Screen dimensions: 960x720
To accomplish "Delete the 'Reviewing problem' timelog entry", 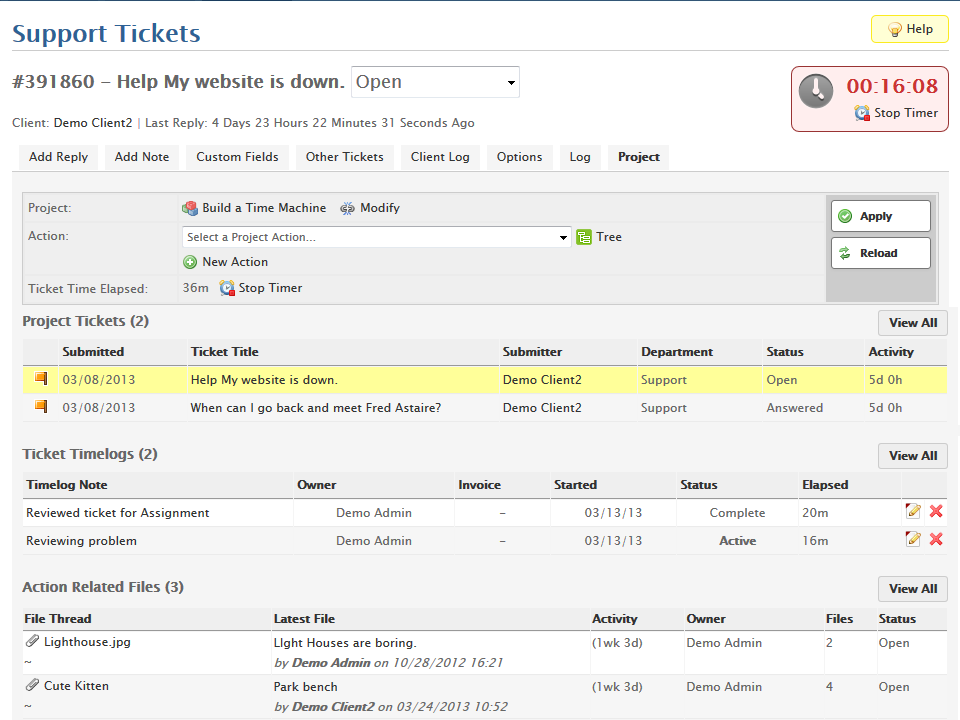I will [x=936, y=540].
